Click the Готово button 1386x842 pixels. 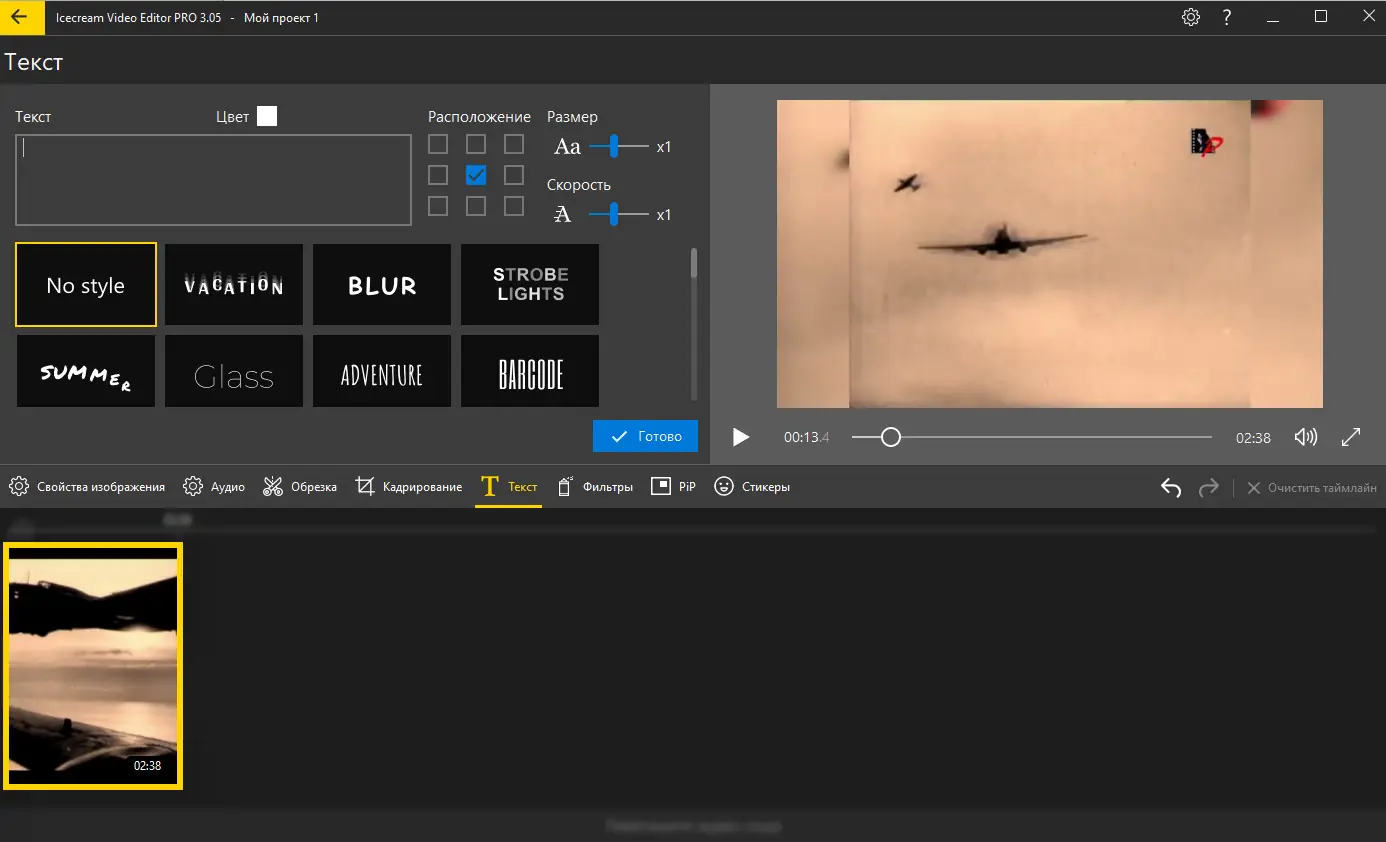coord(645,436)
